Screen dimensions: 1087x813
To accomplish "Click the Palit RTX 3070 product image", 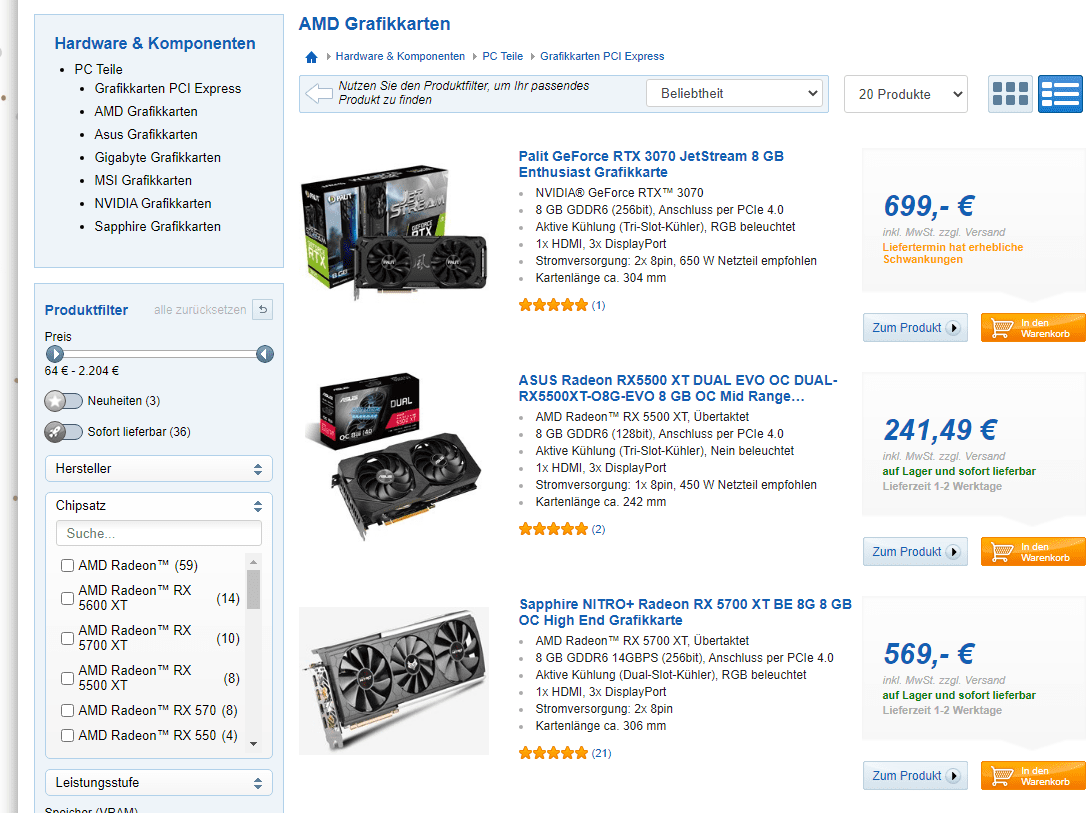I will coord(394,231).
